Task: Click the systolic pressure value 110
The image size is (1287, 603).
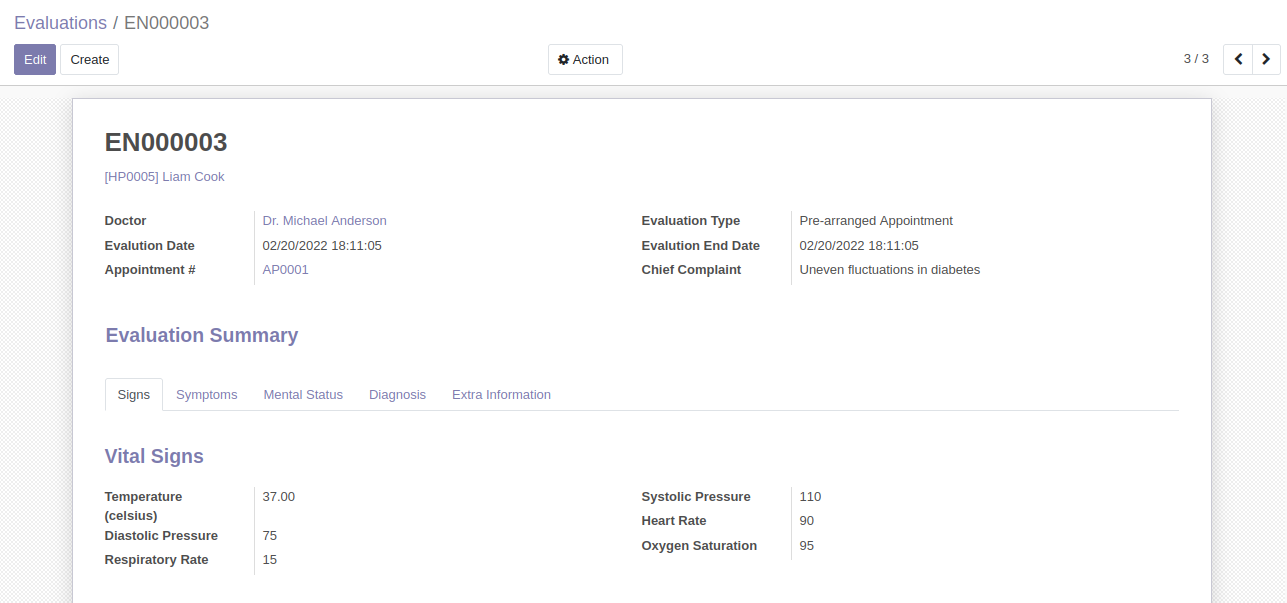Action: [x=810, y=497]
